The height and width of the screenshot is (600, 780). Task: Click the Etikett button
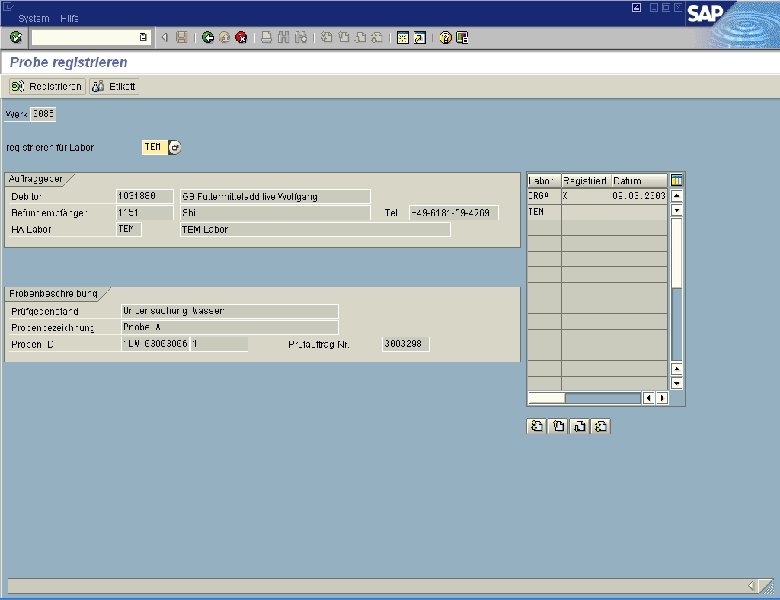pos(114,87)
